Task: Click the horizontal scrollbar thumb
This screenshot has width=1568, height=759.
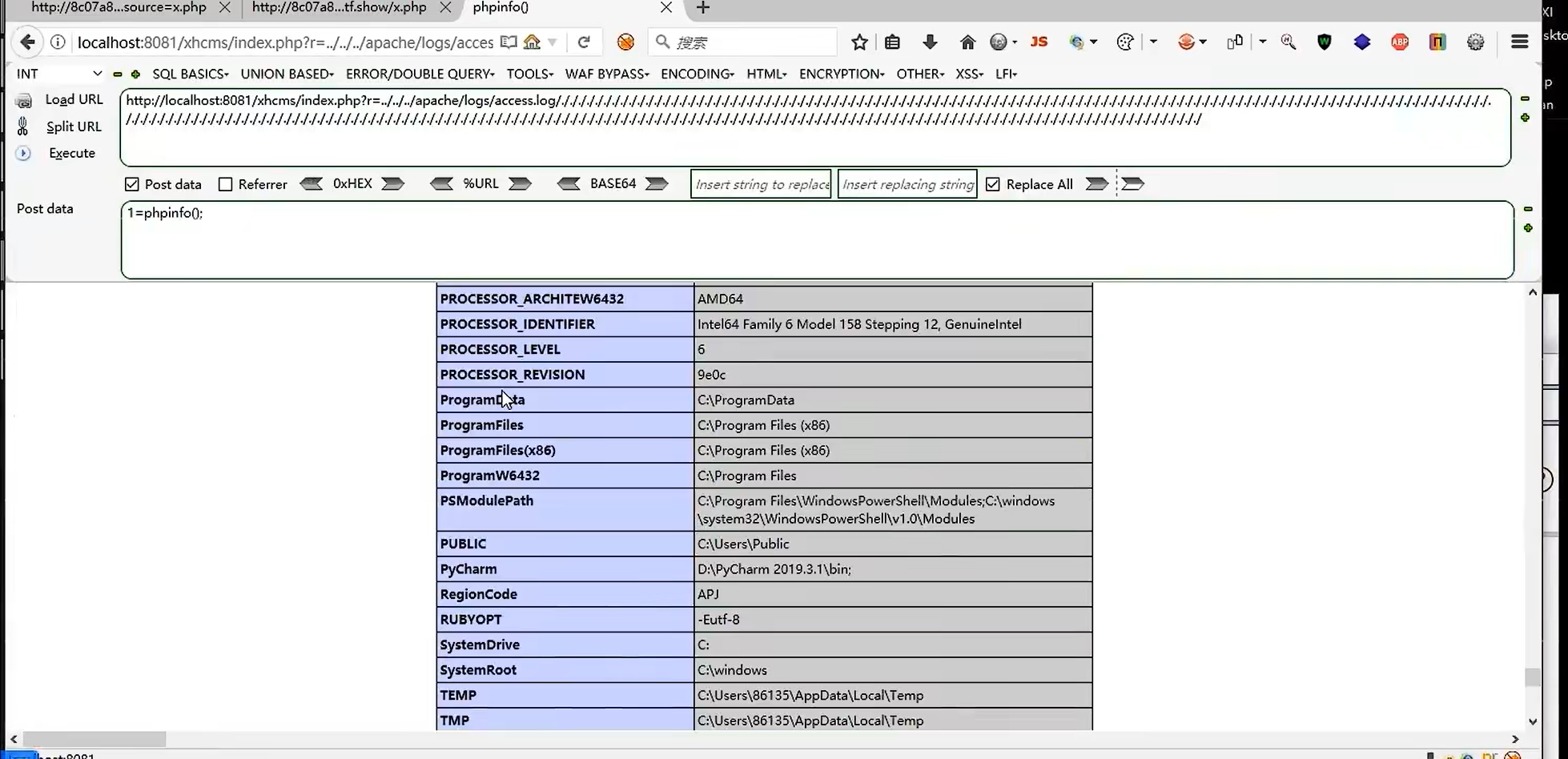Action: 94,739
